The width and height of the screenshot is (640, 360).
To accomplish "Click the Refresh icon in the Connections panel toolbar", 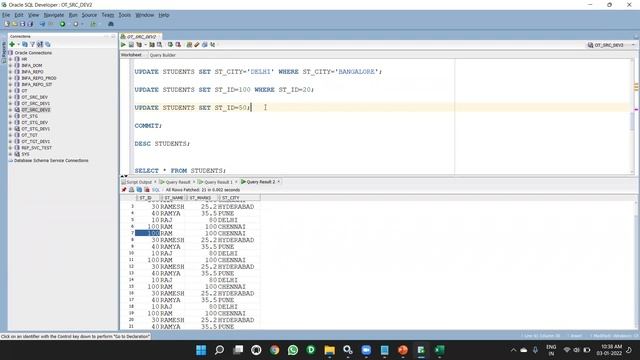I will click(25, 44).
